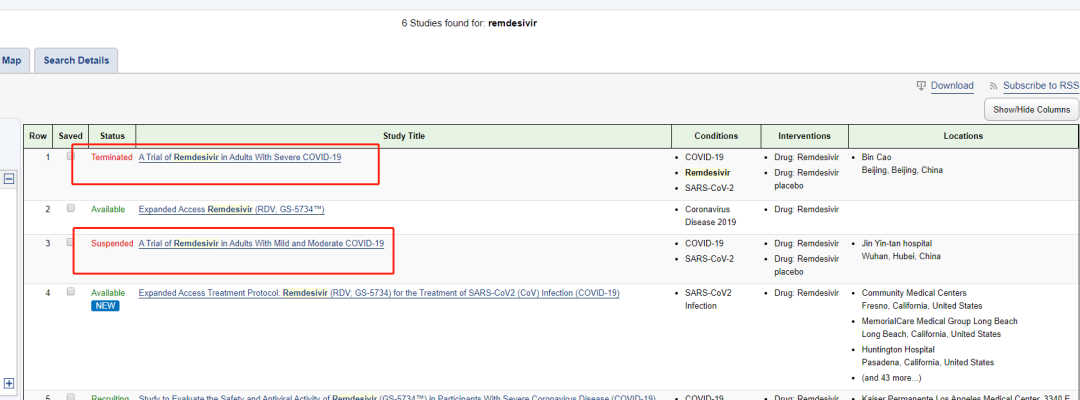Click 'Bin Cao' location text
Screen dimensions: 1080x400
point(875,158)
